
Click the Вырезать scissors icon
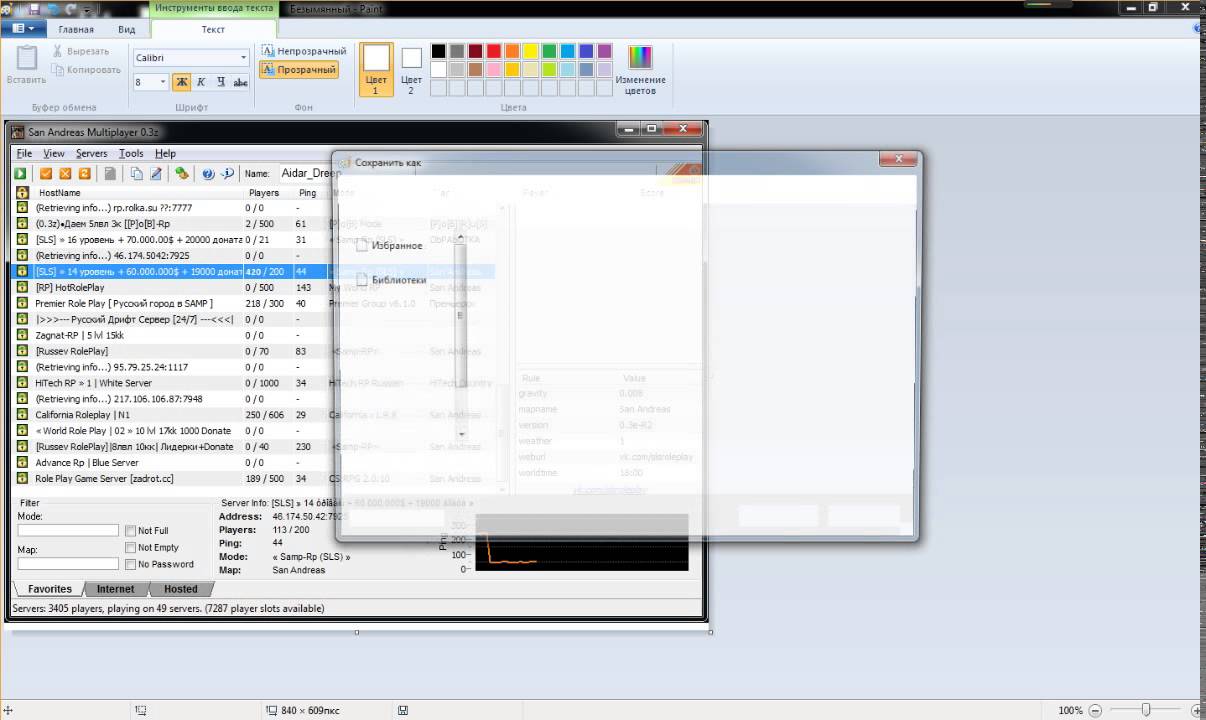pos(58,50)
